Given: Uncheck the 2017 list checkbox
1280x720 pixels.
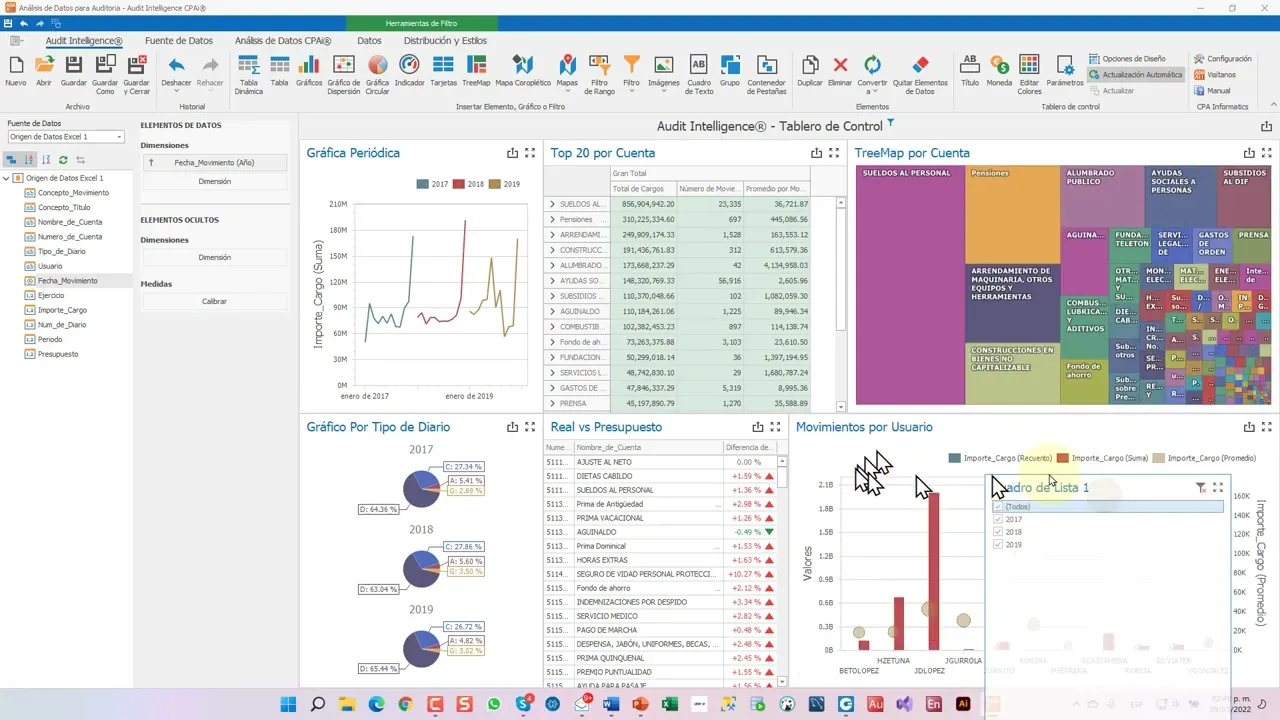Looking at the screenshot, I should point(997,520).
